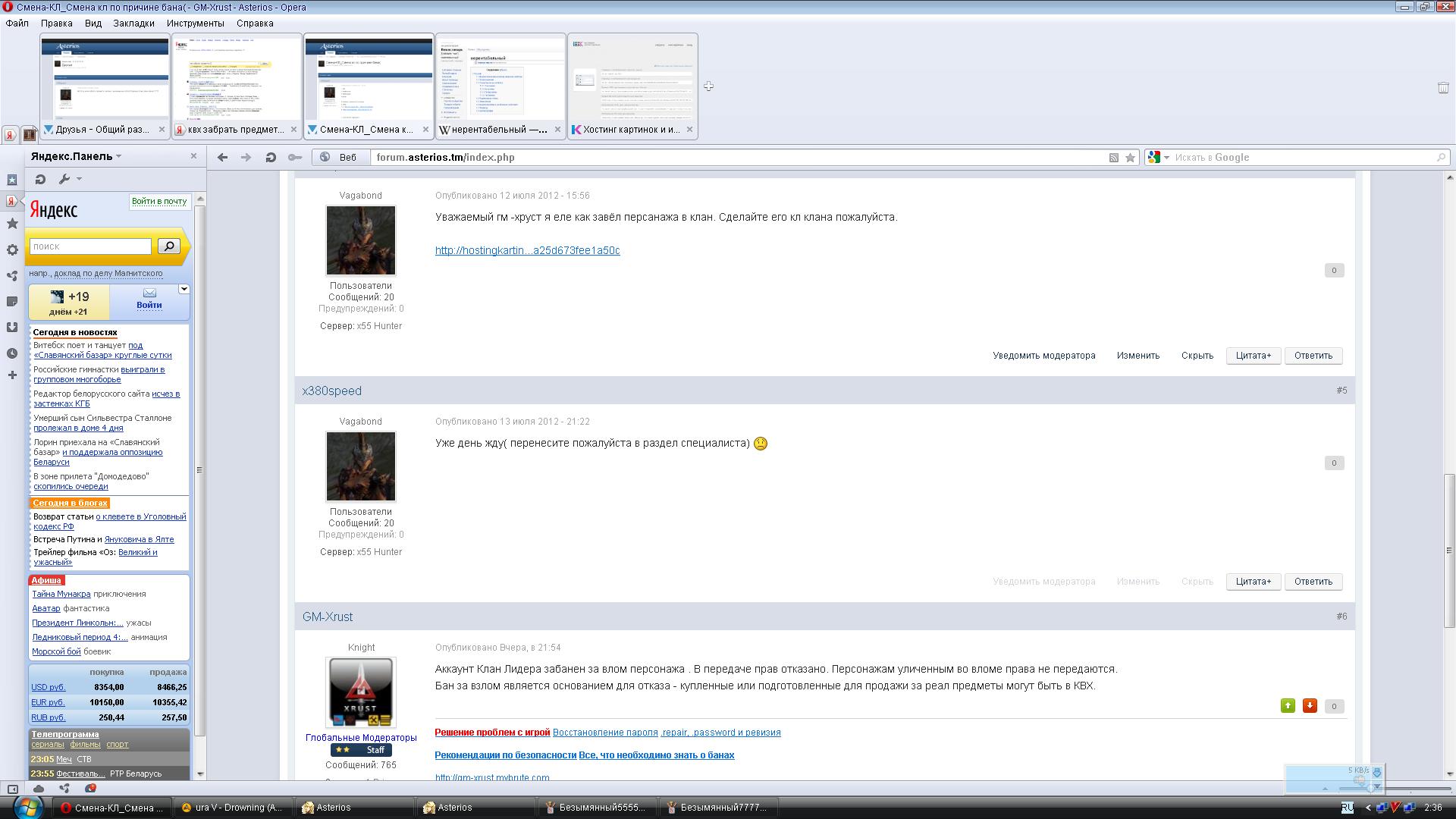Expand the wrench settings dropdown arrow
This screenshot has height=819, width=1456.
point(79,179)
